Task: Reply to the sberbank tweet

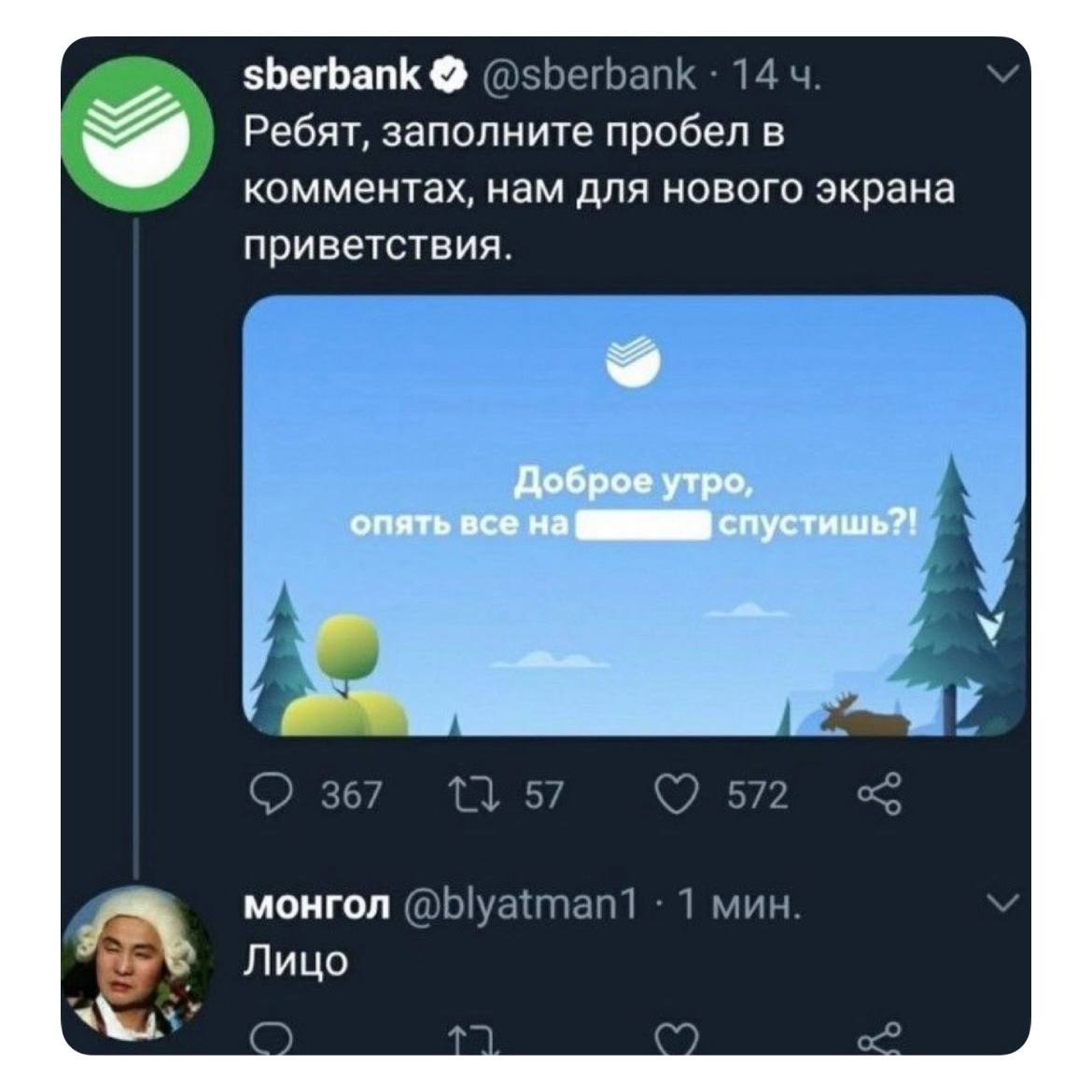Action: (273, 794)
